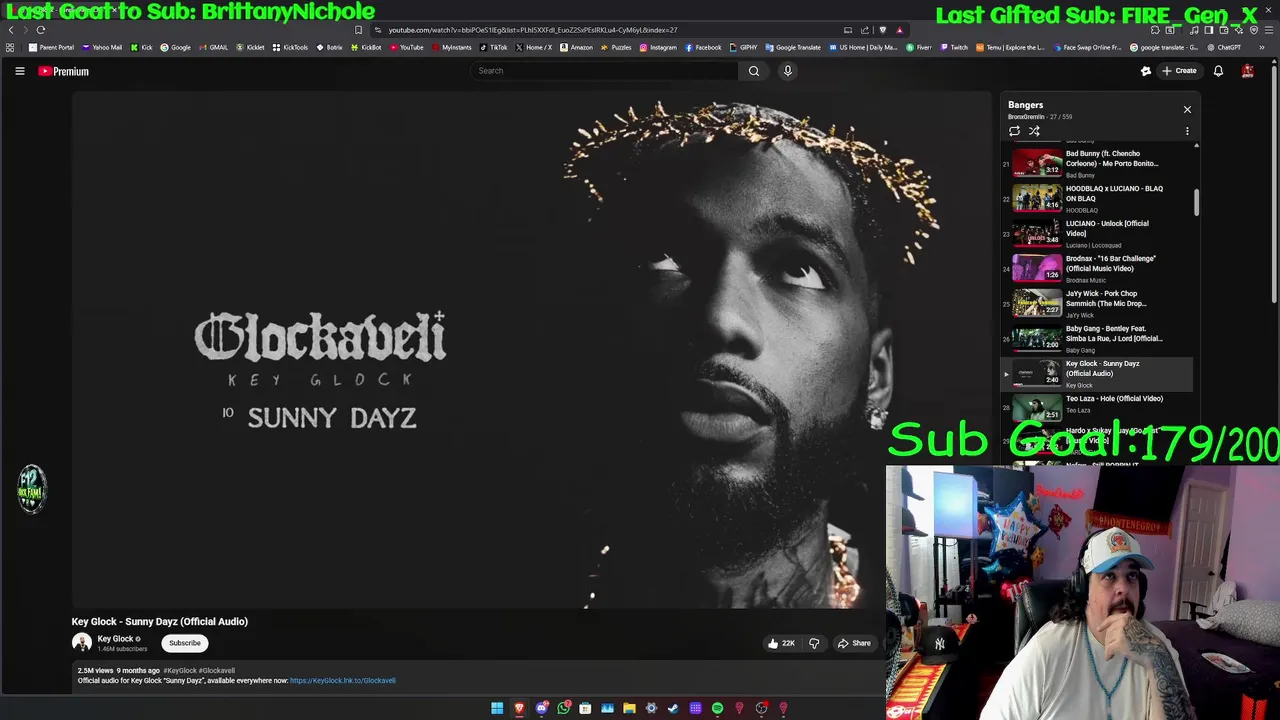Show more bookmarks overflow chevron
The image size is (1280, 720).
pyautogui.click(x=1262, y=47)
